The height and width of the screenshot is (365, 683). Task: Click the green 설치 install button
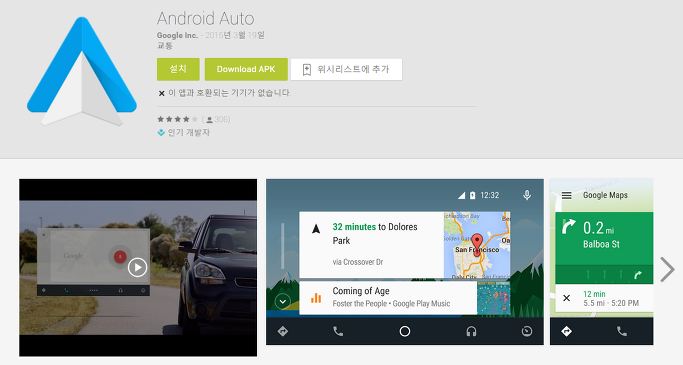[178, 69]
